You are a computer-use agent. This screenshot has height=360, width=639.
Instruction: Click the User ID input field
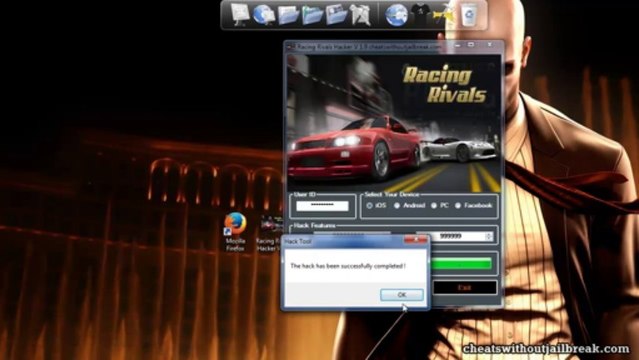pos(322,205)
